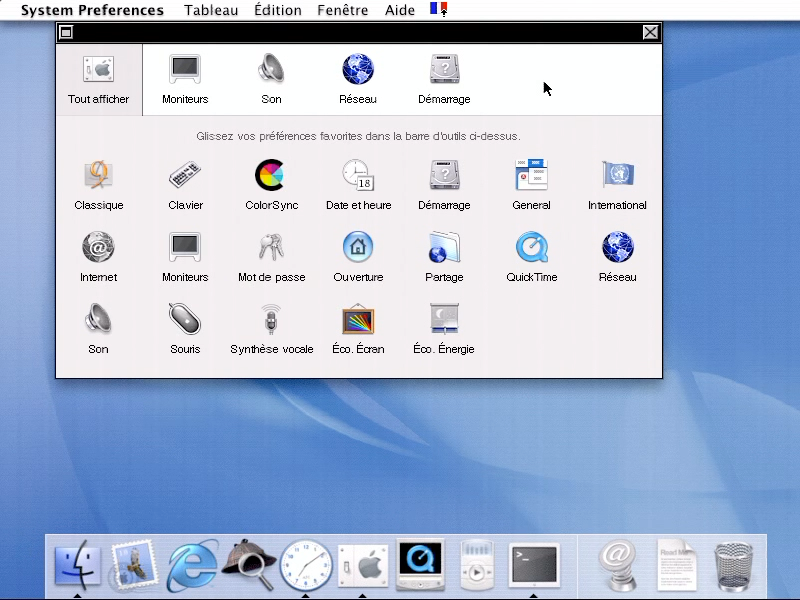Launch QuickTime Player from the Dock

tap(420, 564)
